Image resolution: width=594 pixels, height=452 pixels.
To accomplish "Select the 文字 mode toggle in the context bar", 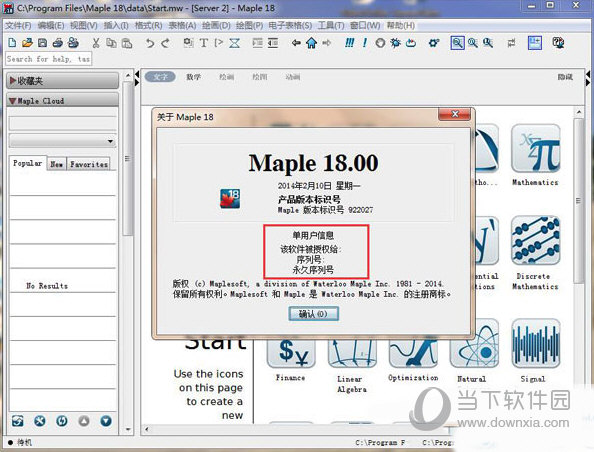I will pyautogui.click(x=160, y=77).
